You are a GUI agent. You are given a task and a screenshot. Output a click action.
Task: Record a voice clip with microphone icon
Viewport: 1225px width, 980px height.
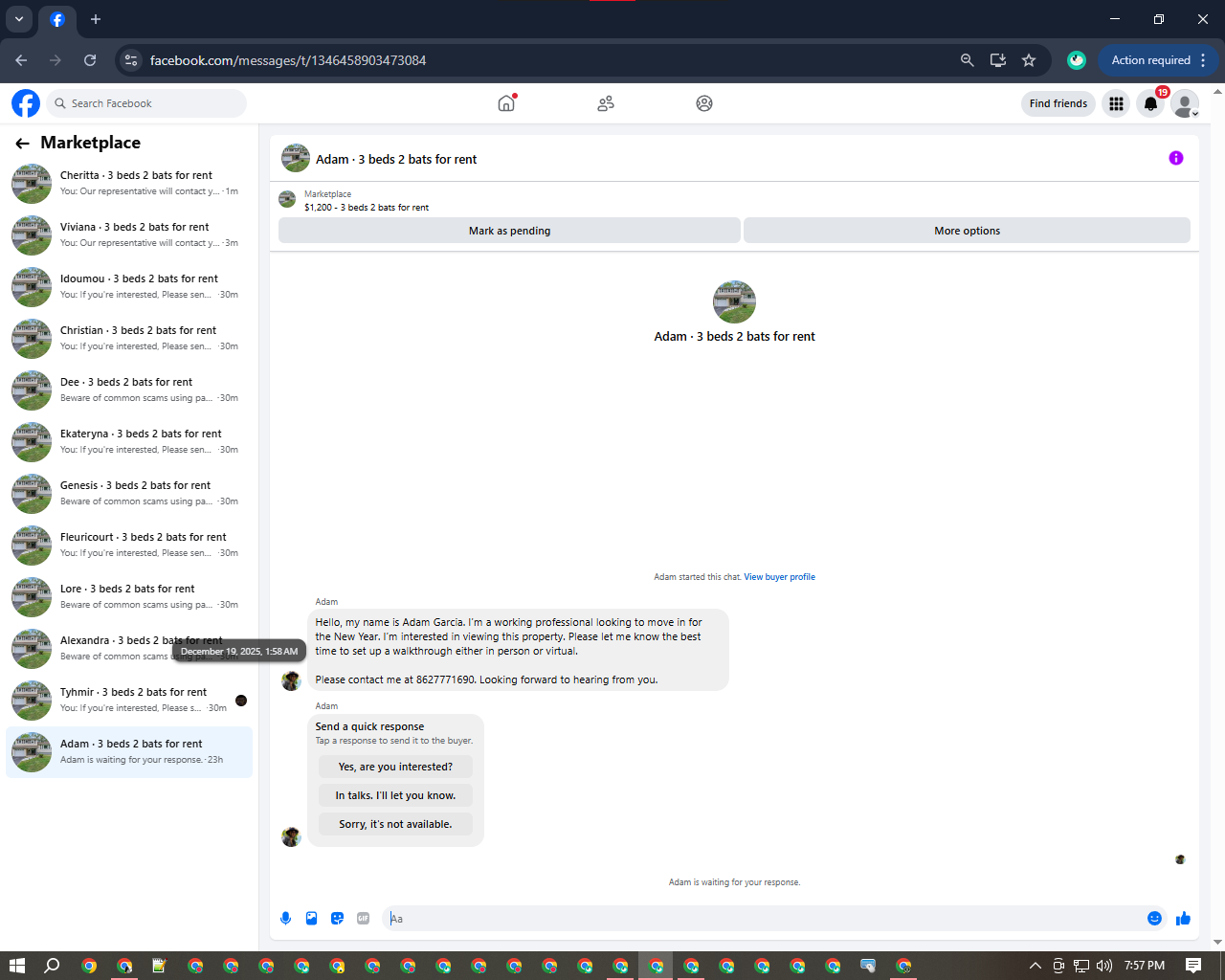(x=285, y=919)
